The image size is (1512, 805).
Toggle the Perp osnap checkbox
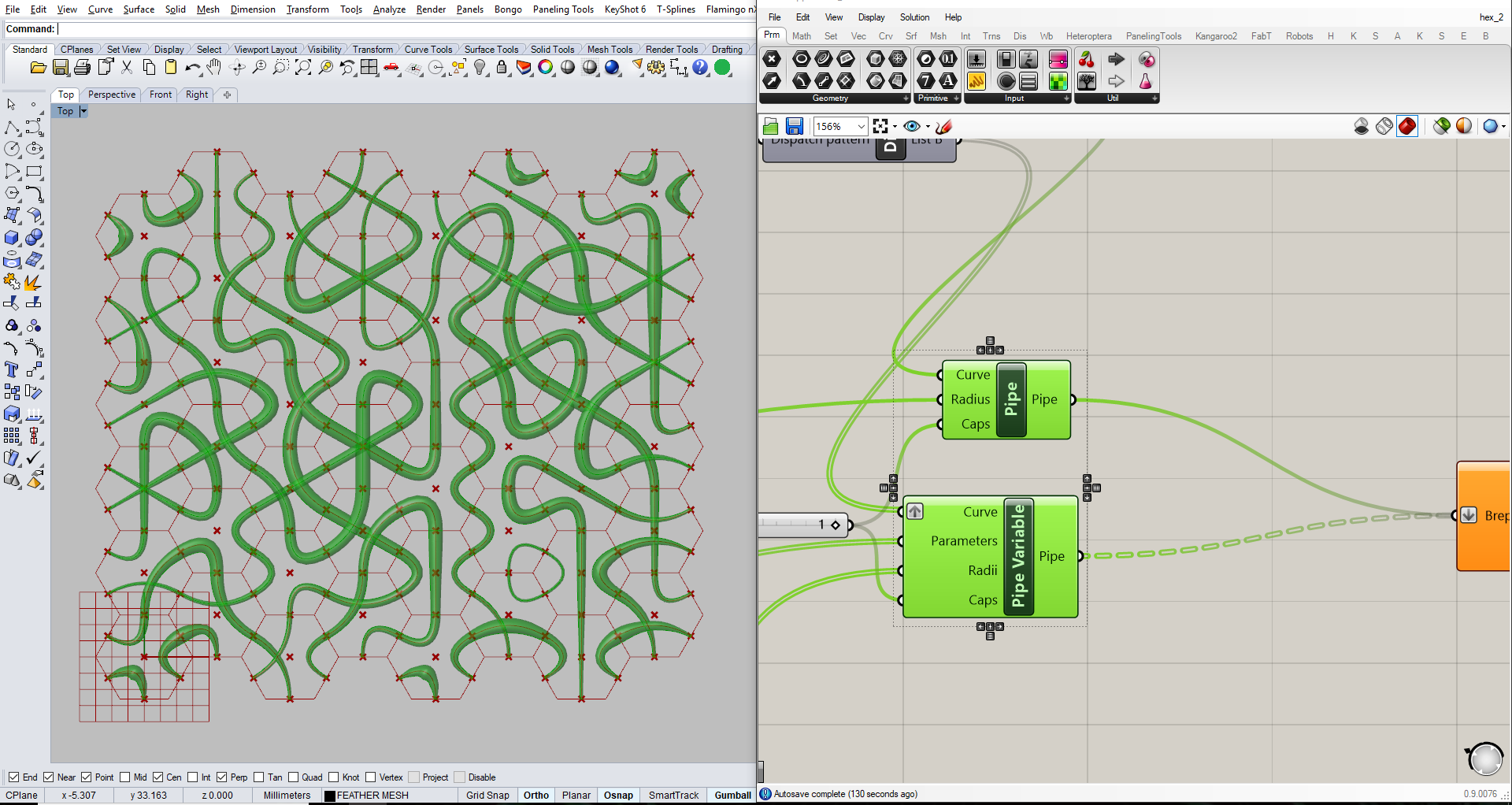point(221,777)
